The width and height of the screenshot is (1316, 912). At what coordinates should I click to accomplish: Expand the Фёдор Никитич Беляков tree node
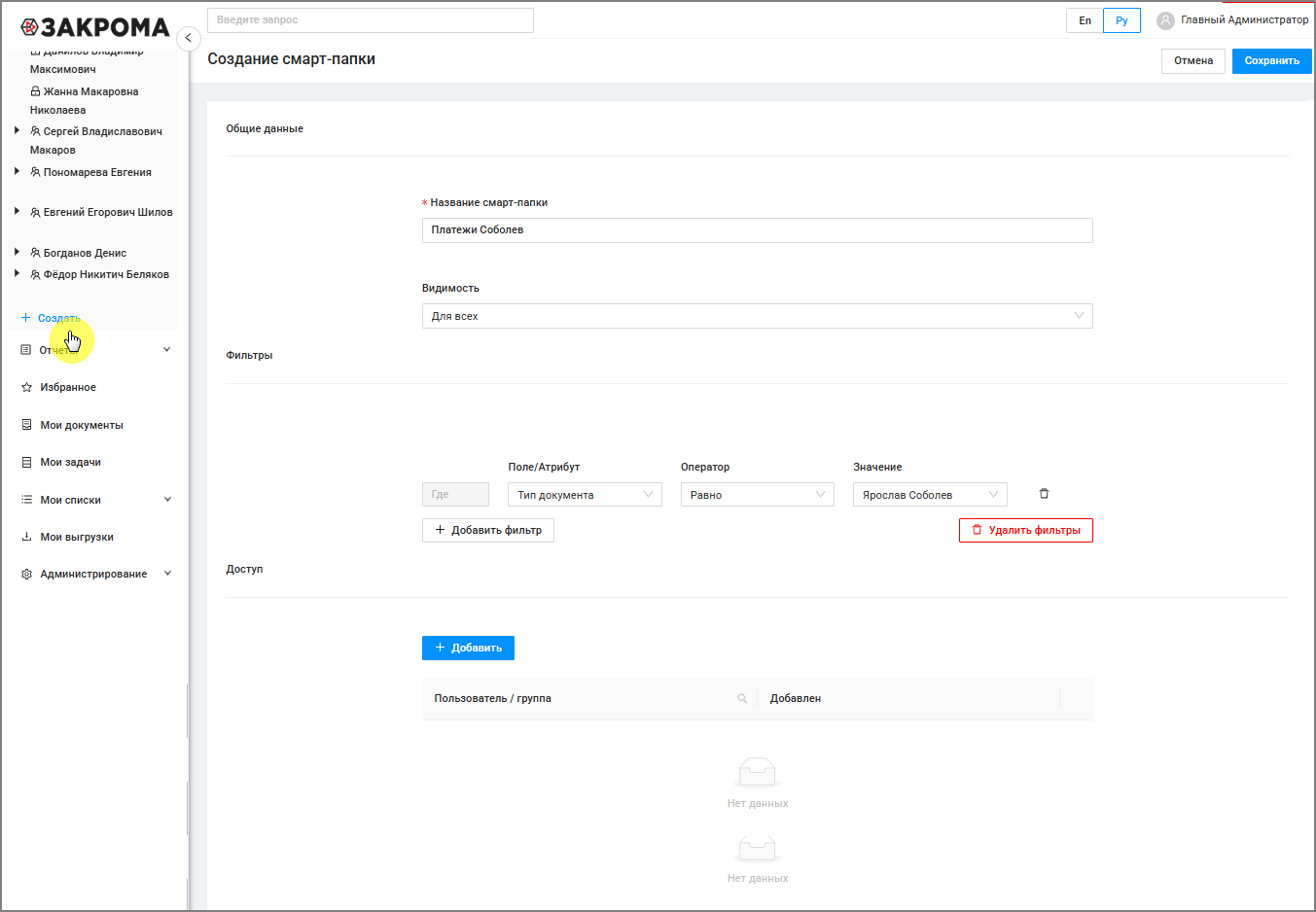17,273
